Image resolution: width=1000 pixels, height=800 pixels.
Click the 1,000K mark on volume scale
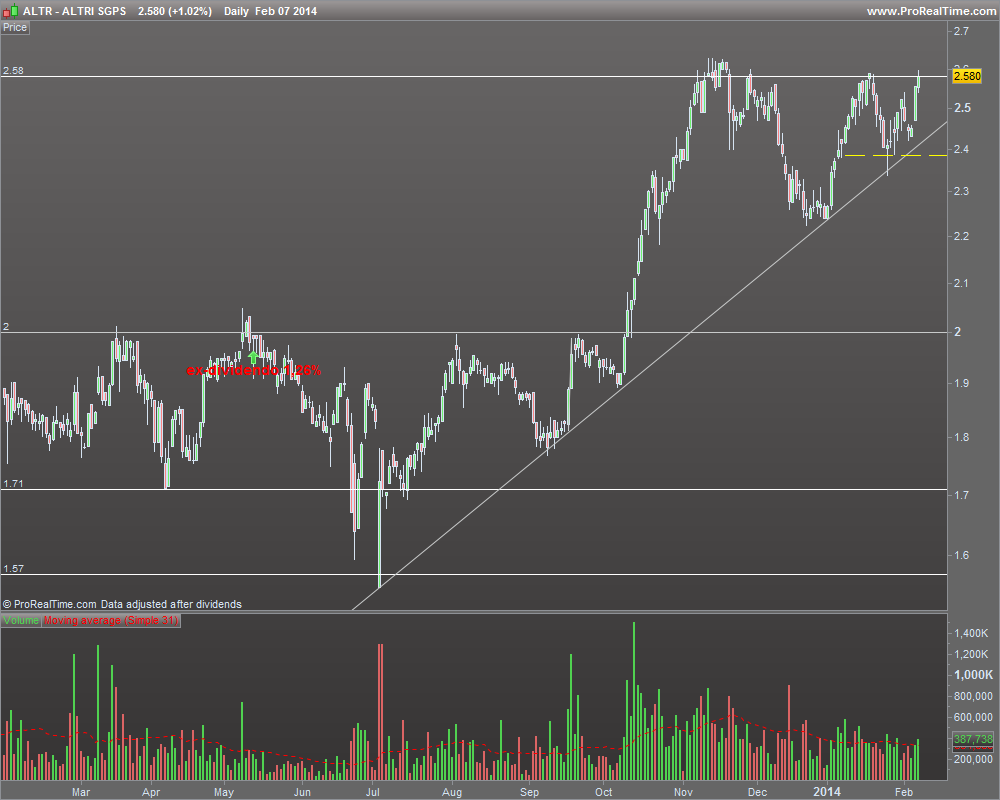click(973, 674)
